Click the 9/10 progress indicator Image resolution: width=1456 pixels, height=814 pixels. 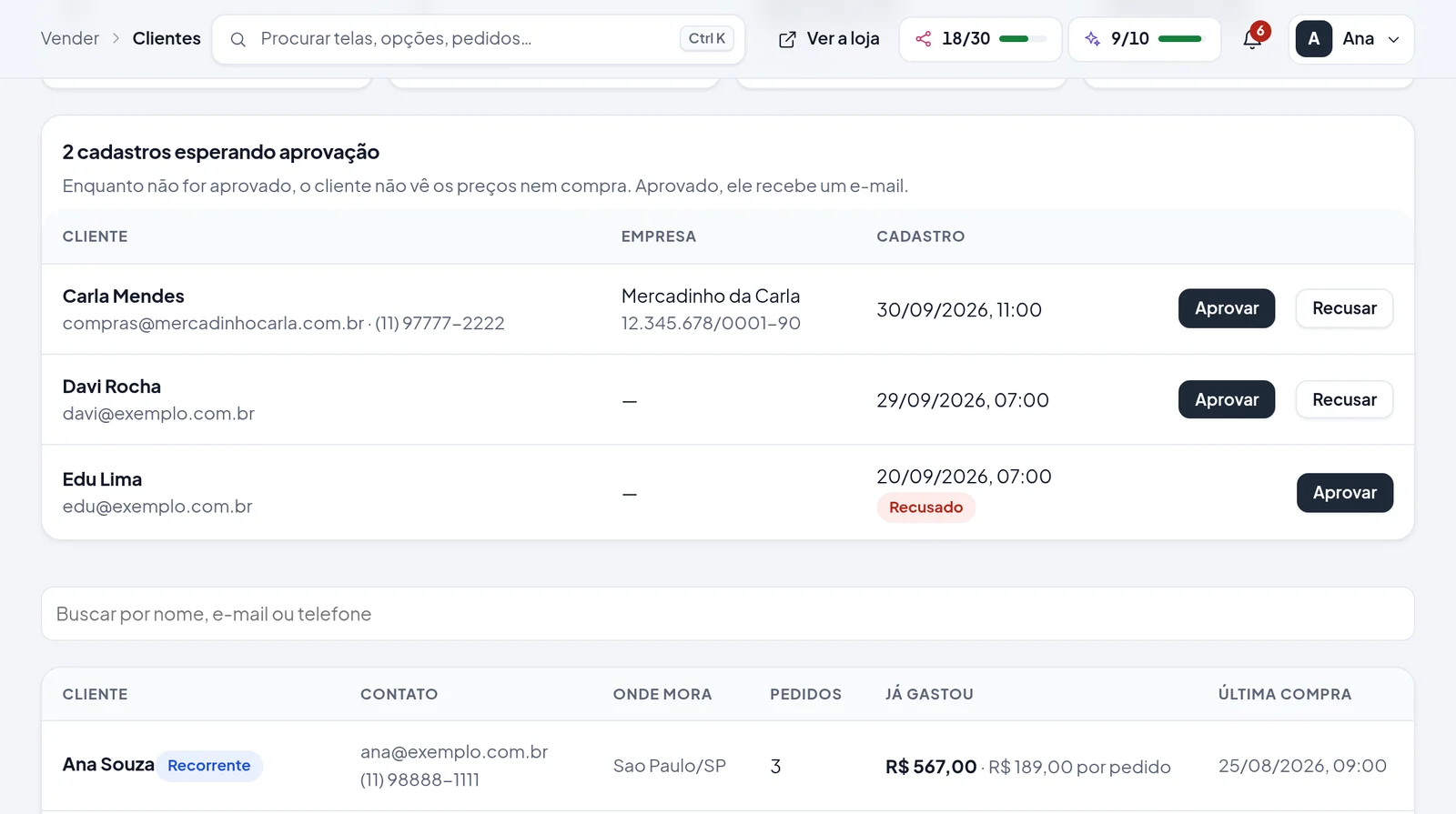pos(1144,39)
